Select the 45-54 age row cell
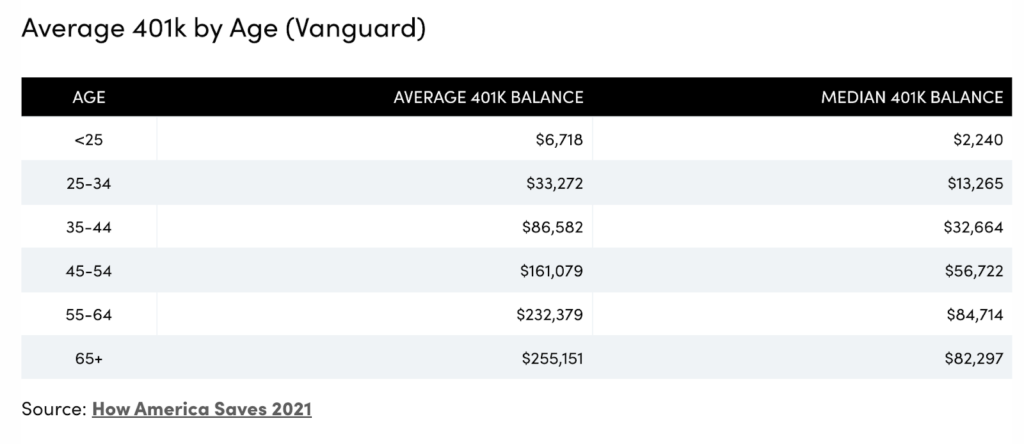The height and width of the screenshot is (444, 1024). pyautogui.click(x=89, y=270)
